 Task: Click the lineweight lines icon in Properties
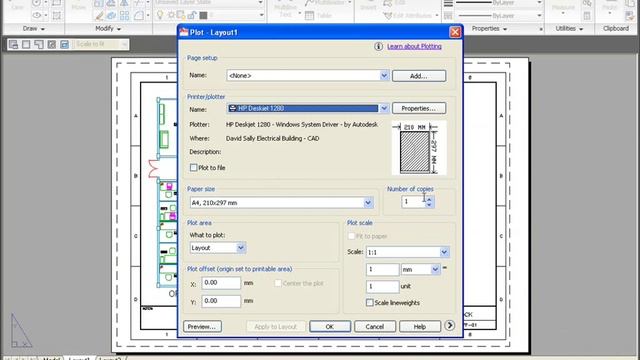click(x=448, y=3)
